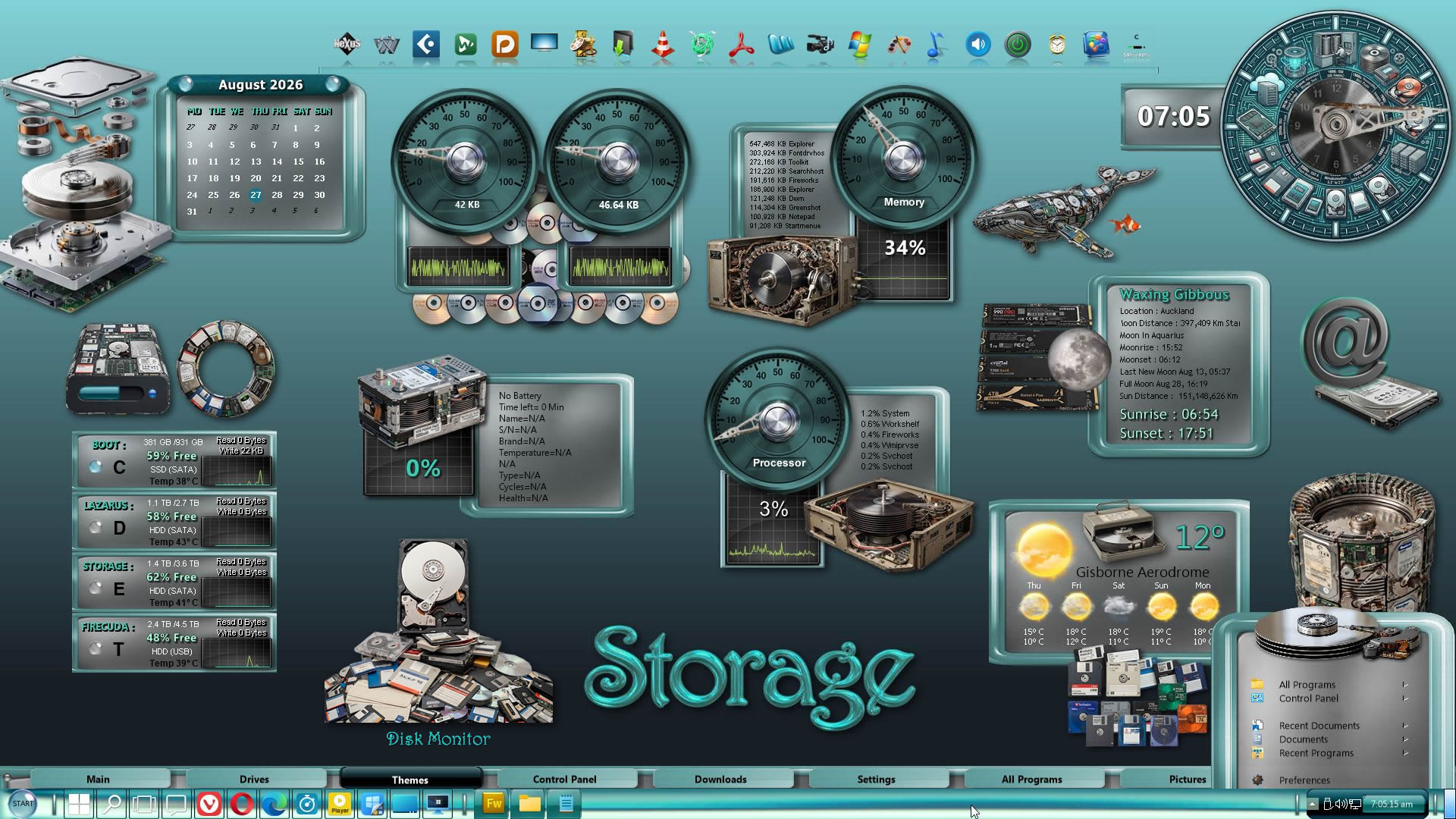Open the Control Panel tab

[x=564, y=779]
